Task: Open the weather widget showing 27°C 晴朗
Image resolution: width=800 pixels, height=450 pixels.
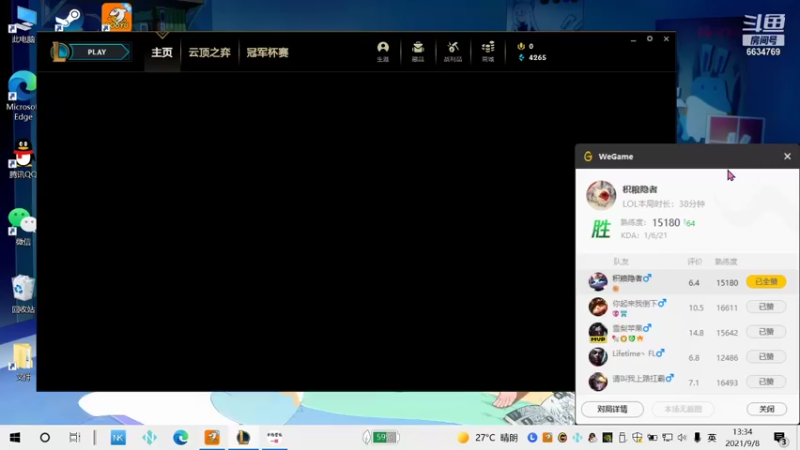Action: point(487,437)
